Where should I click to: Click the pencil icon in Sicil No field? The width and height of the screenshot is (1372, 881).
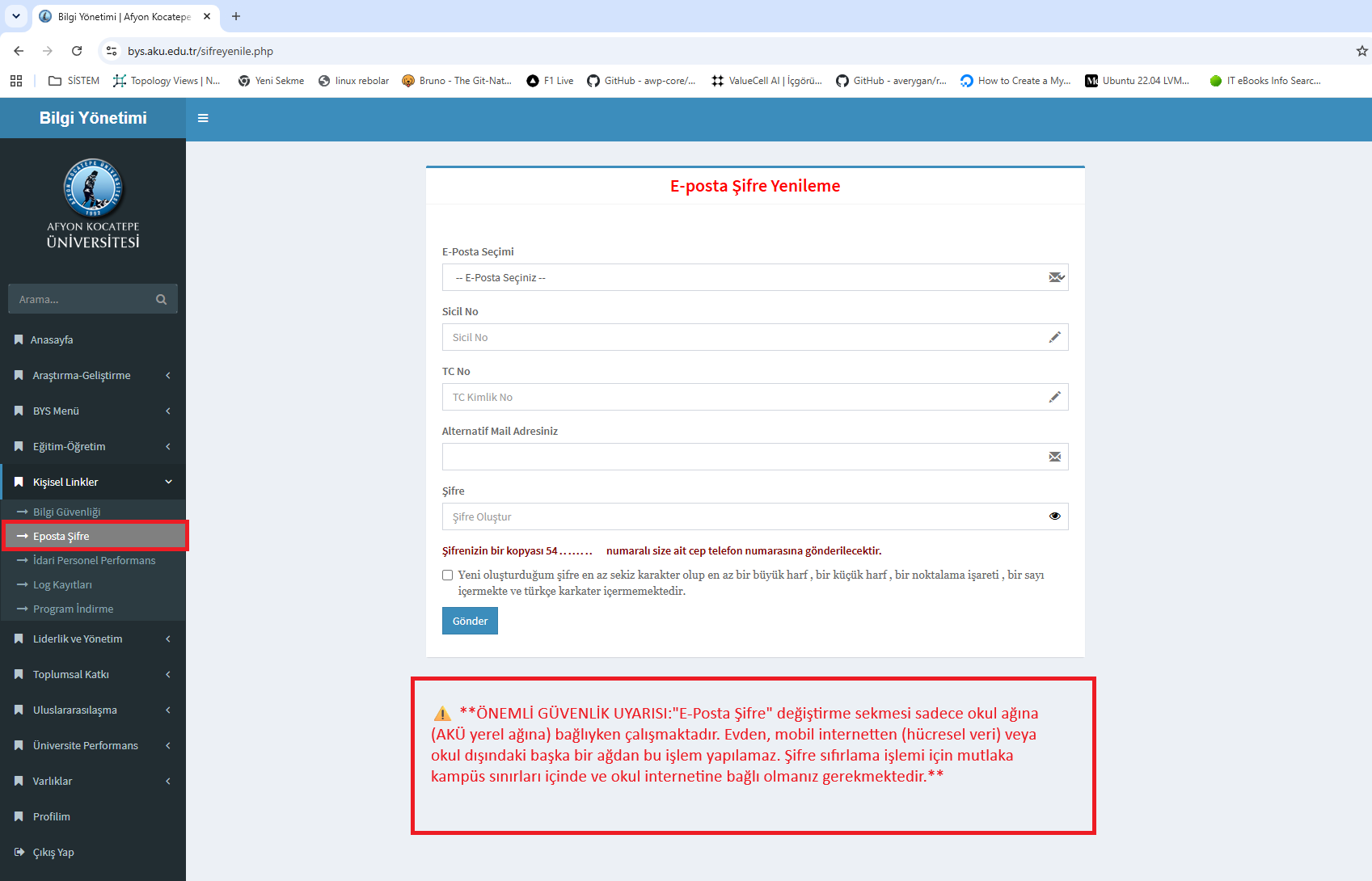[x=1054, y=337]
